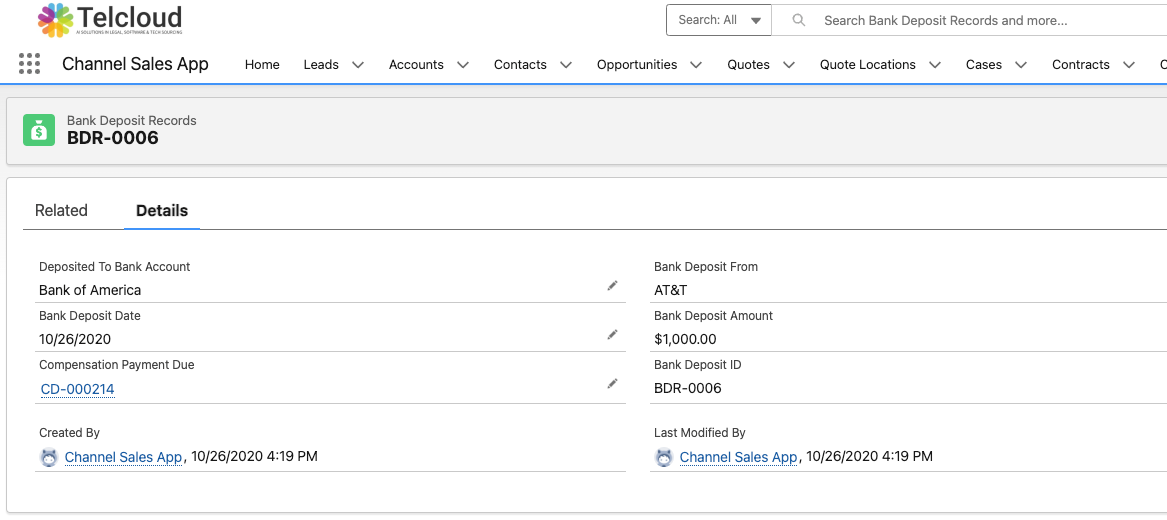This screenshot has height=520, width=1167.
Task: Click the Bank Deposit Amount label
Action: pos(714,315)
